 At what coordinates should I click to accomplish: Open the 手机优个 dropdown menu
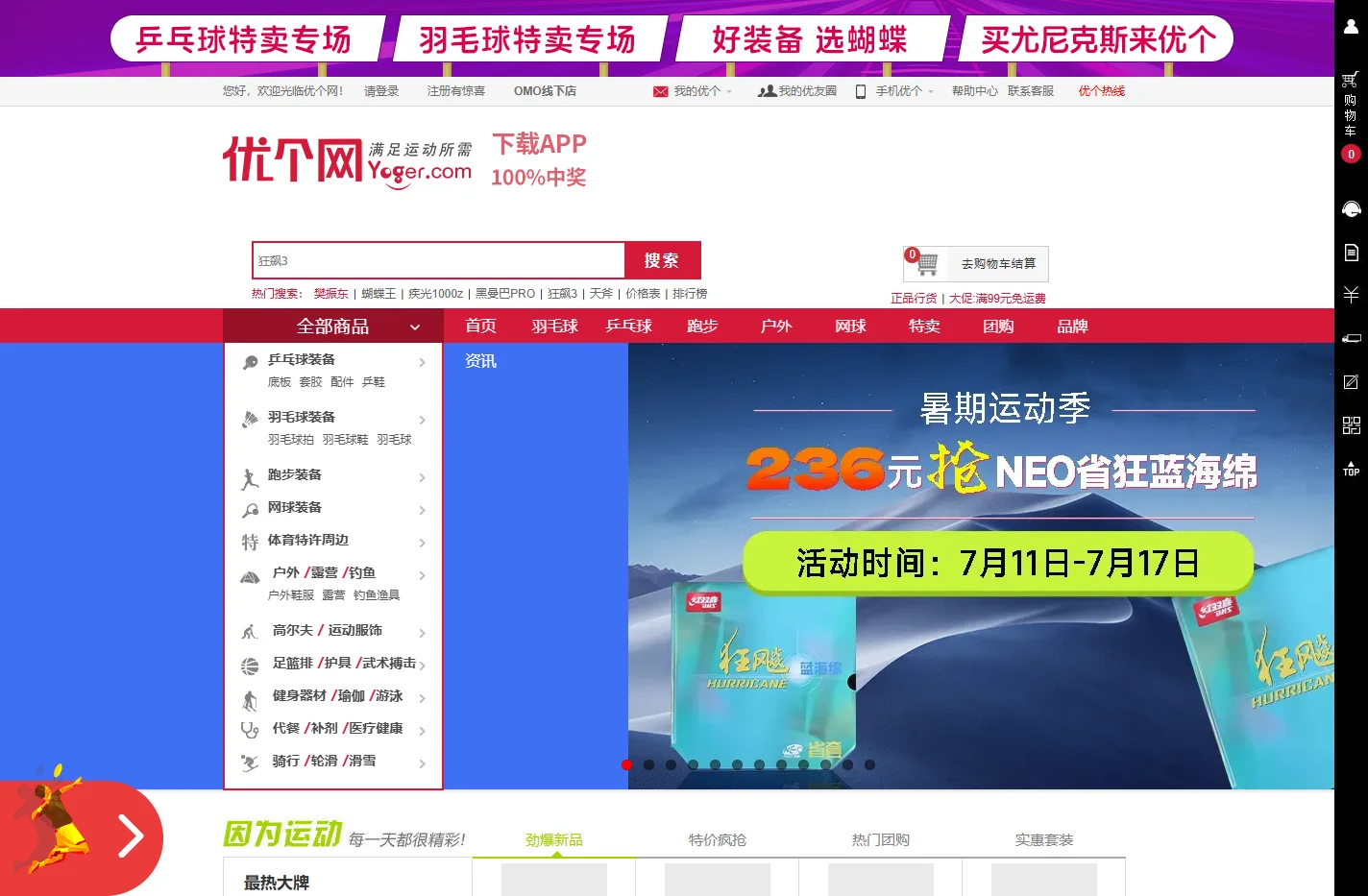pos(904,91)
